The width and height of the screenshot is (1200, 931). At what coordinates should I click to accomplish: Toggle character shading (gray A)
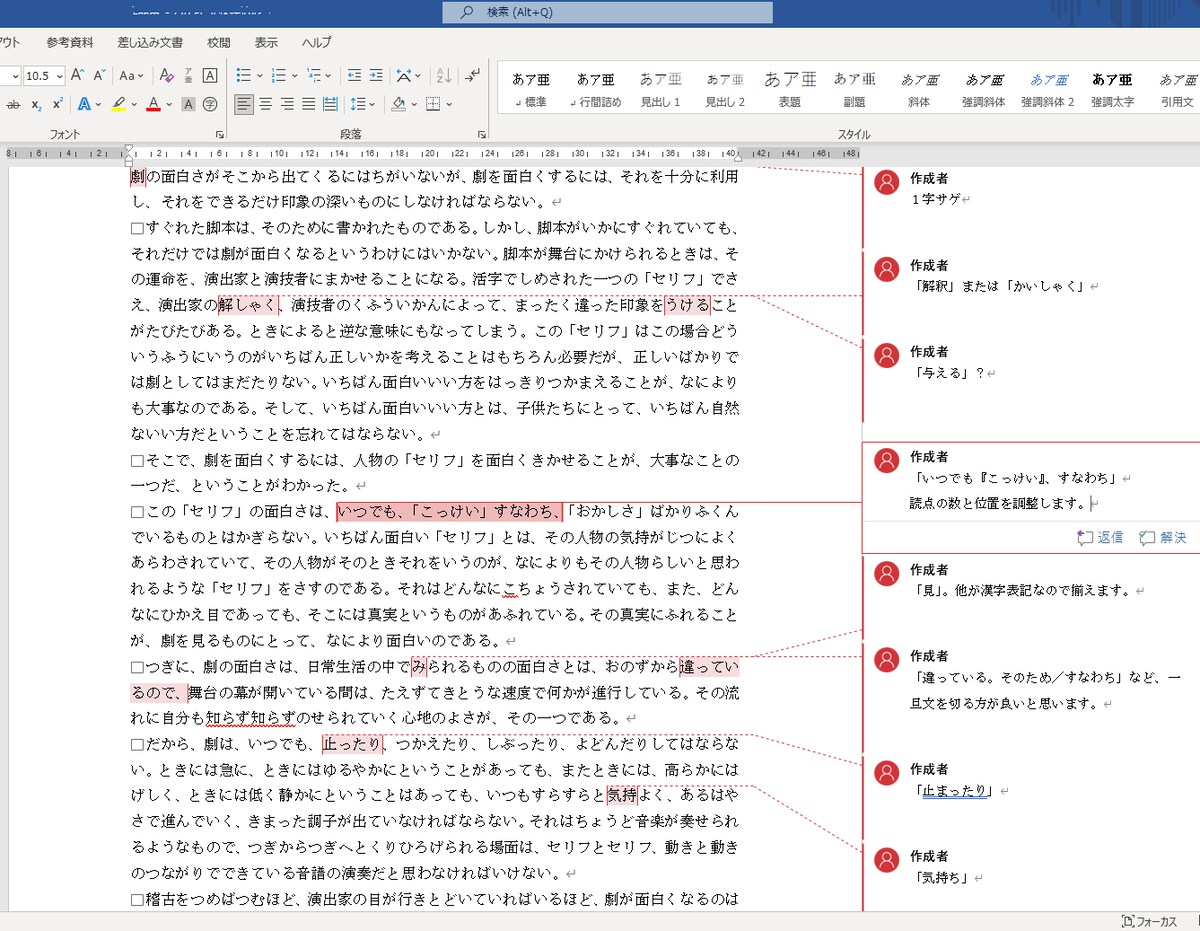point(189,104)
